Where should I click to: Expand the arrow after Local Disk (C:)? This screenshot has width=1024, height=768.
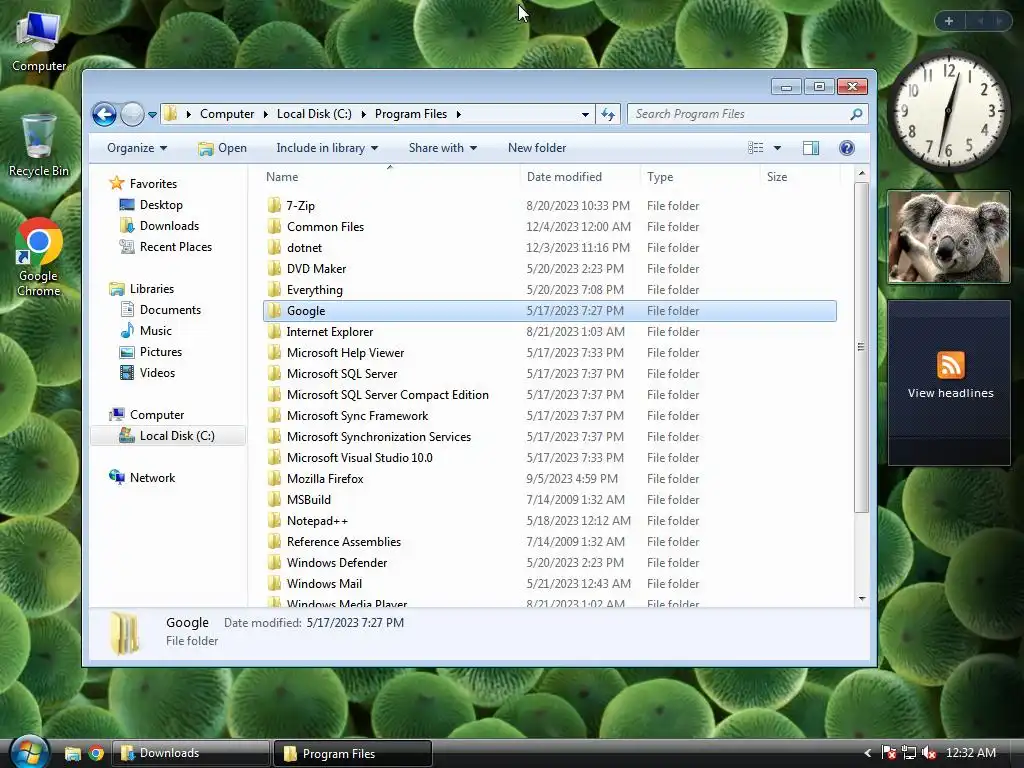[364, 114]
